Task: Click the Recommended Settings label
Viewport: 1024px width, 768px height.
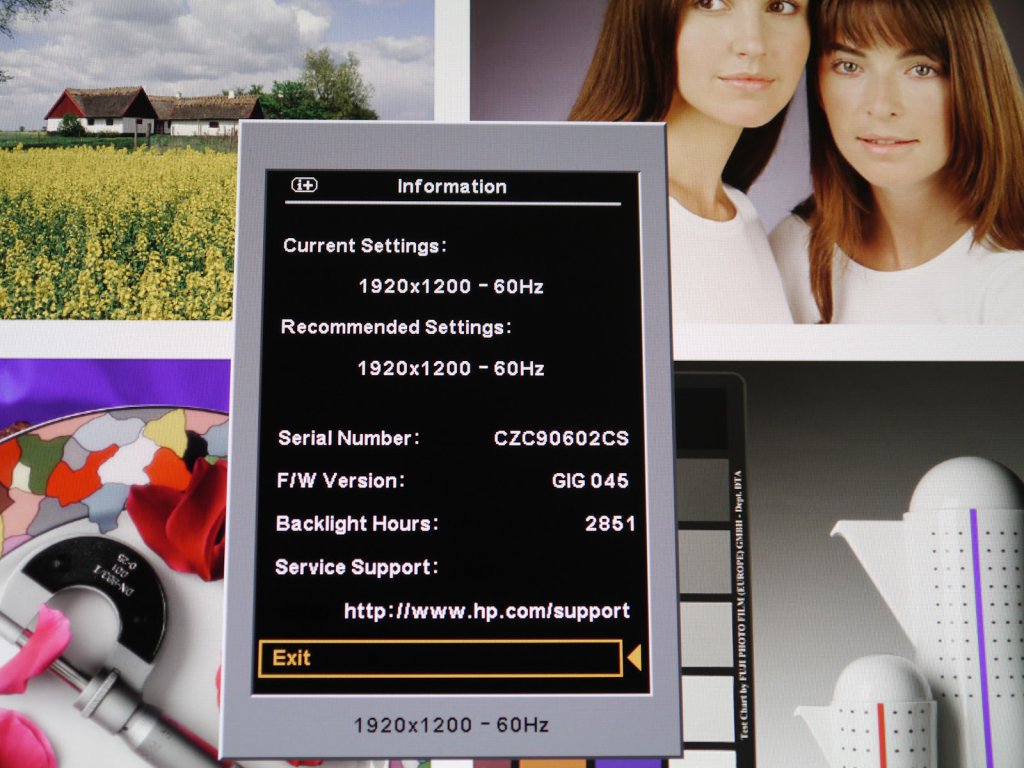Action: [x=396, y=327]
